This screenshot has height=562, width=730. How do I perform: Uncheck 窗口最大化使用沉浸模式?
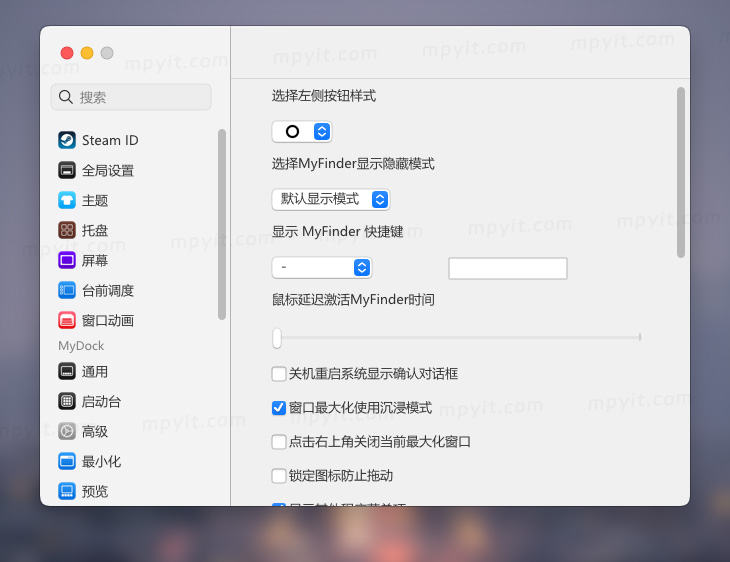278,408
